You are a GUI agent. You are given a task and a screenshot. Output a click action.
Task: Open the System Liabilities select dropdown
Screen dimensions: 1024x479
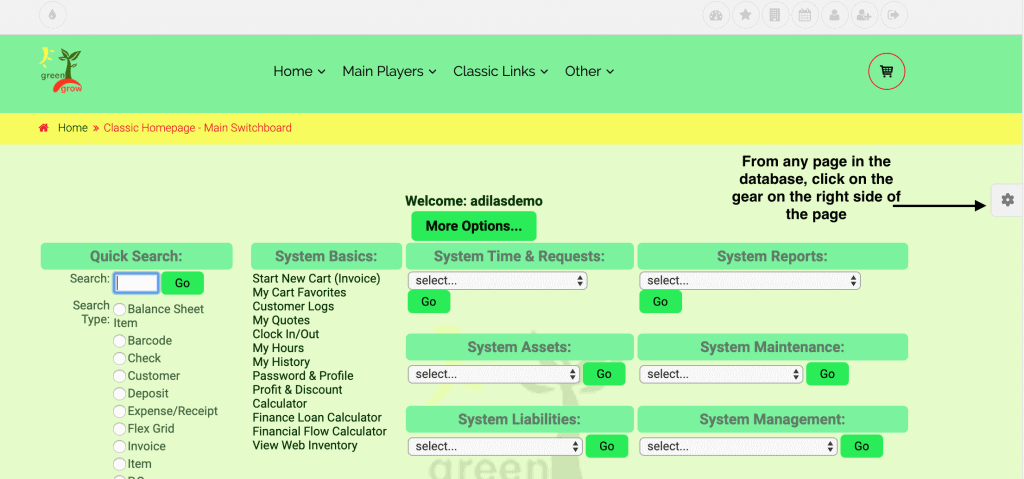495,446
